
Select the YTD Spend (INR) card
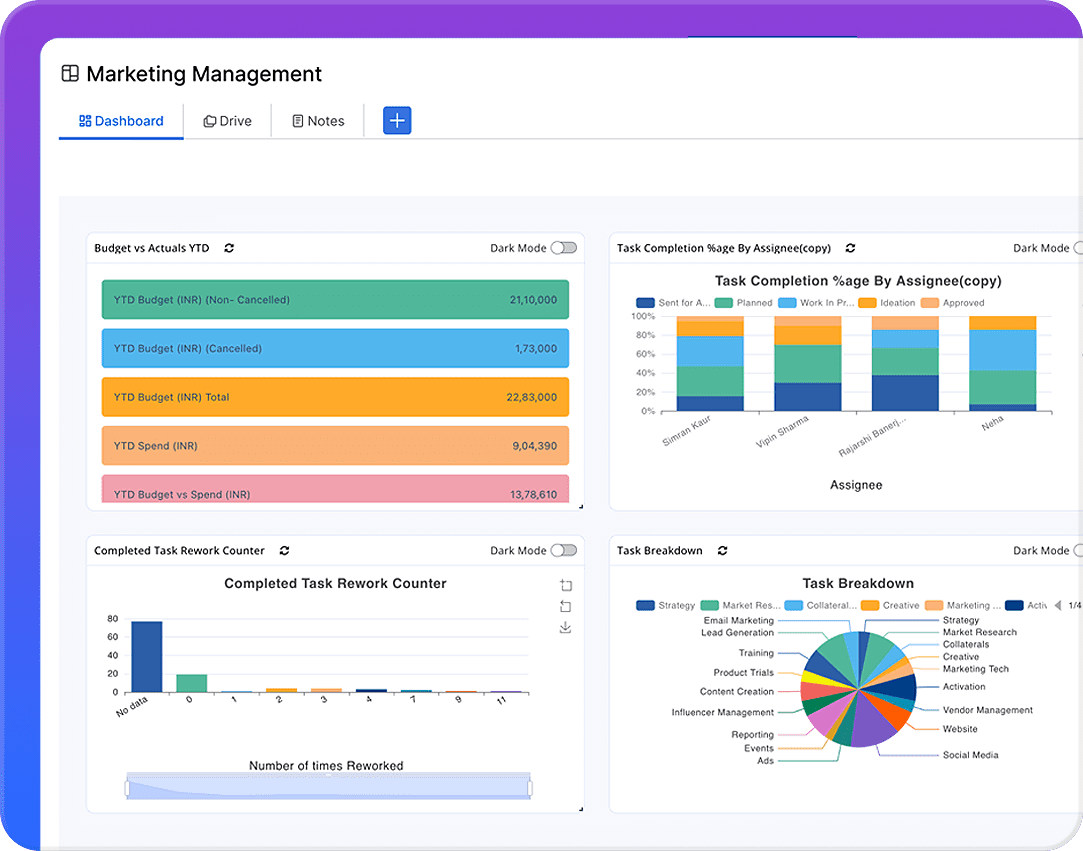(335, 446)
